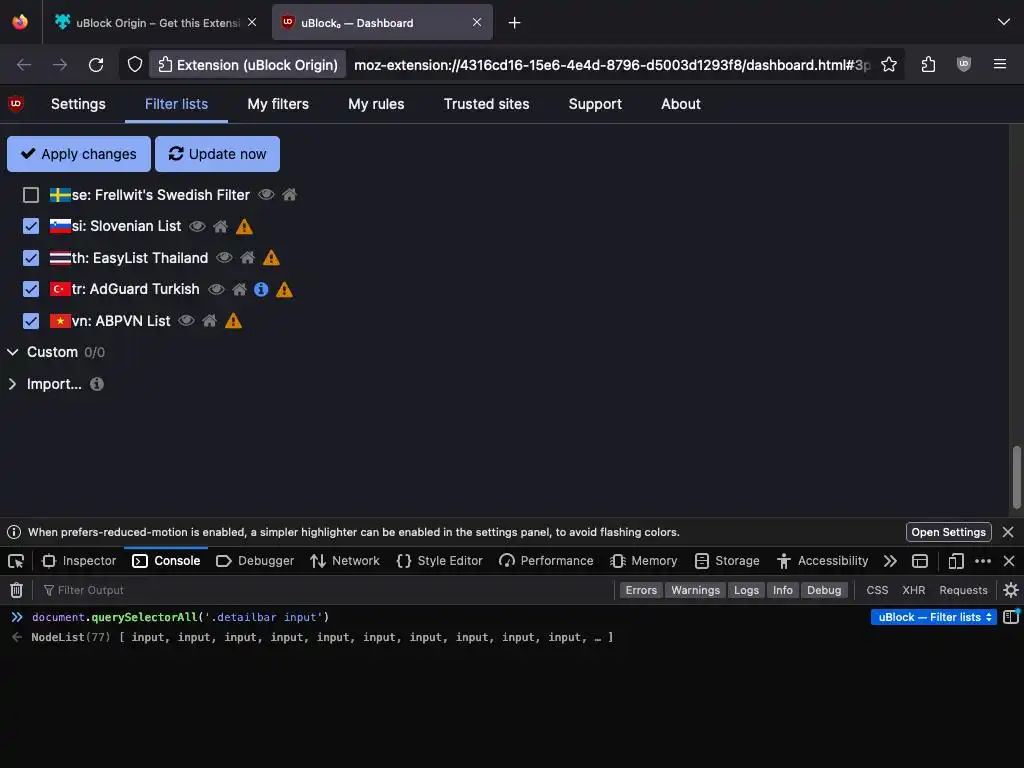The width and height of the screenshot is (1024, 768).
Task: View EasyList Thailand content via eye icon
Action: click(x=224, y=258)
